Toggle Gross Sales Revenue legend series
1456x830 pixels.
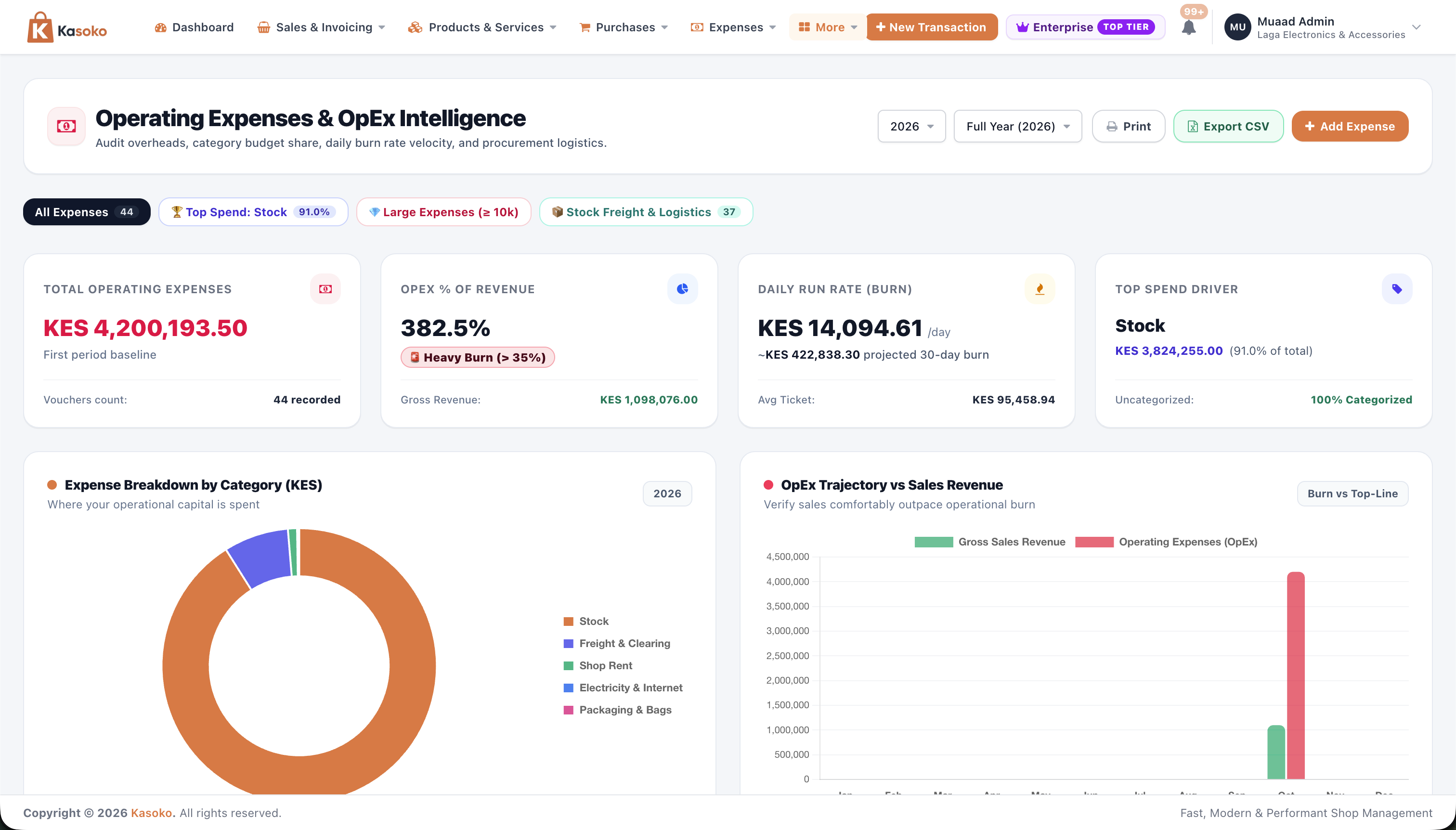click(989, 542)
